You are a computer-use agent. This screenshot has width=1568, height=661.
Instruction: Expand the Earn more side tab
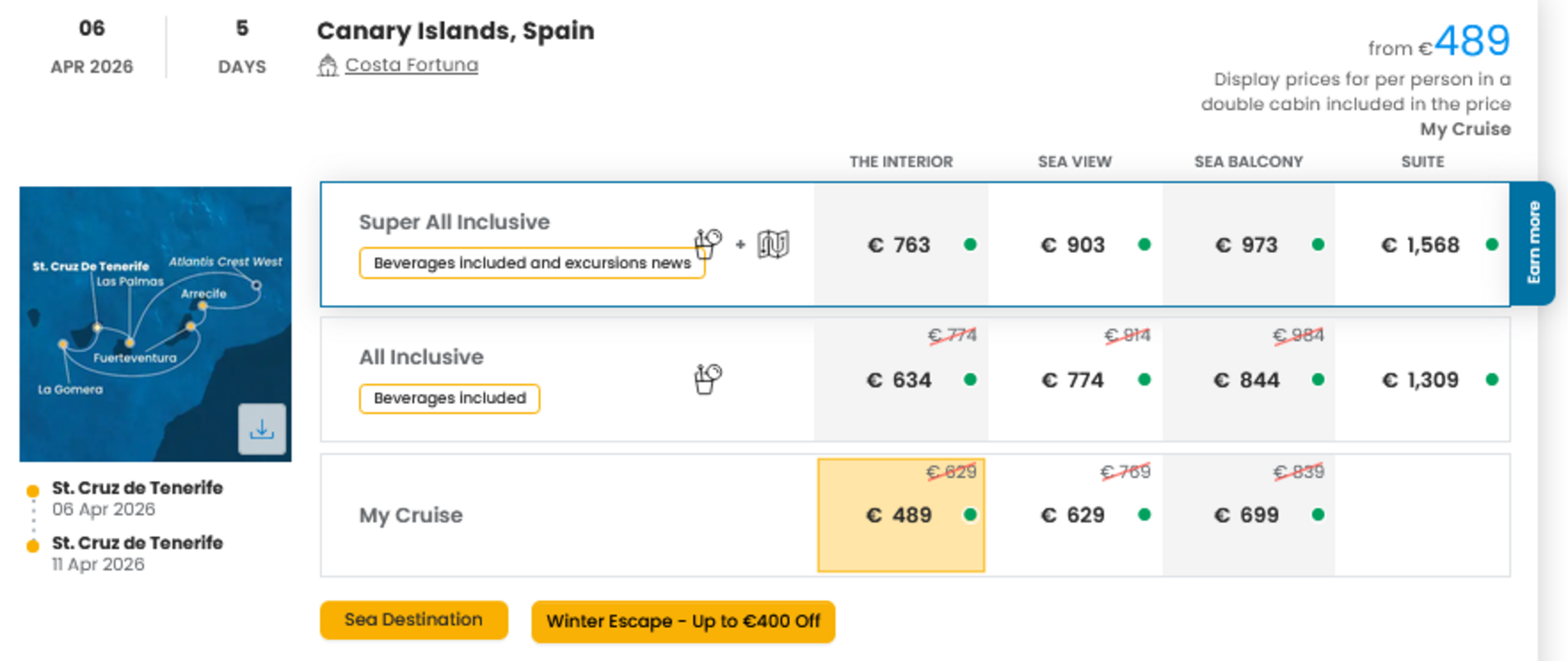click(1533, 243)
